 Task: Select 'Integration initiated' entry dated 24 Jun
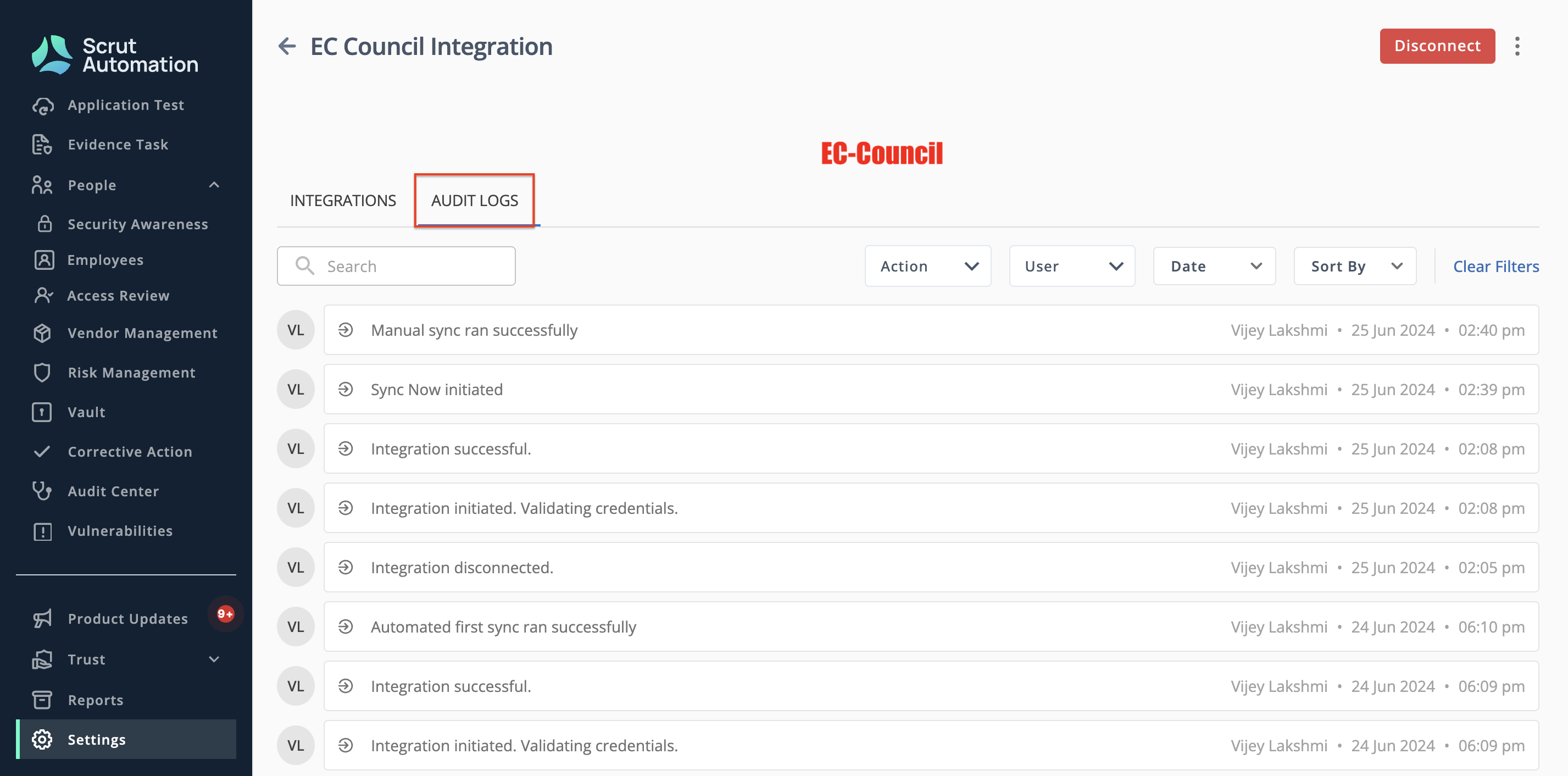tap(931, 745)
